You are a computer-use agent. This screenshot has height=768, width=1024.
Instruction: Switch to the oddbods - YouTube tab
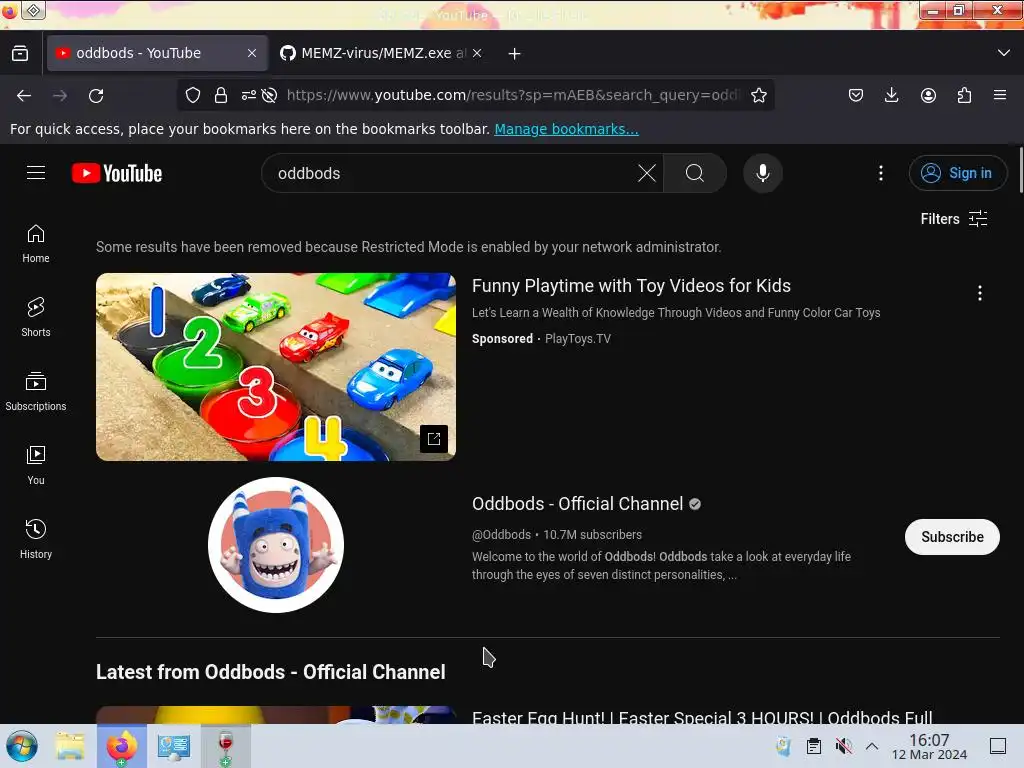157,53
